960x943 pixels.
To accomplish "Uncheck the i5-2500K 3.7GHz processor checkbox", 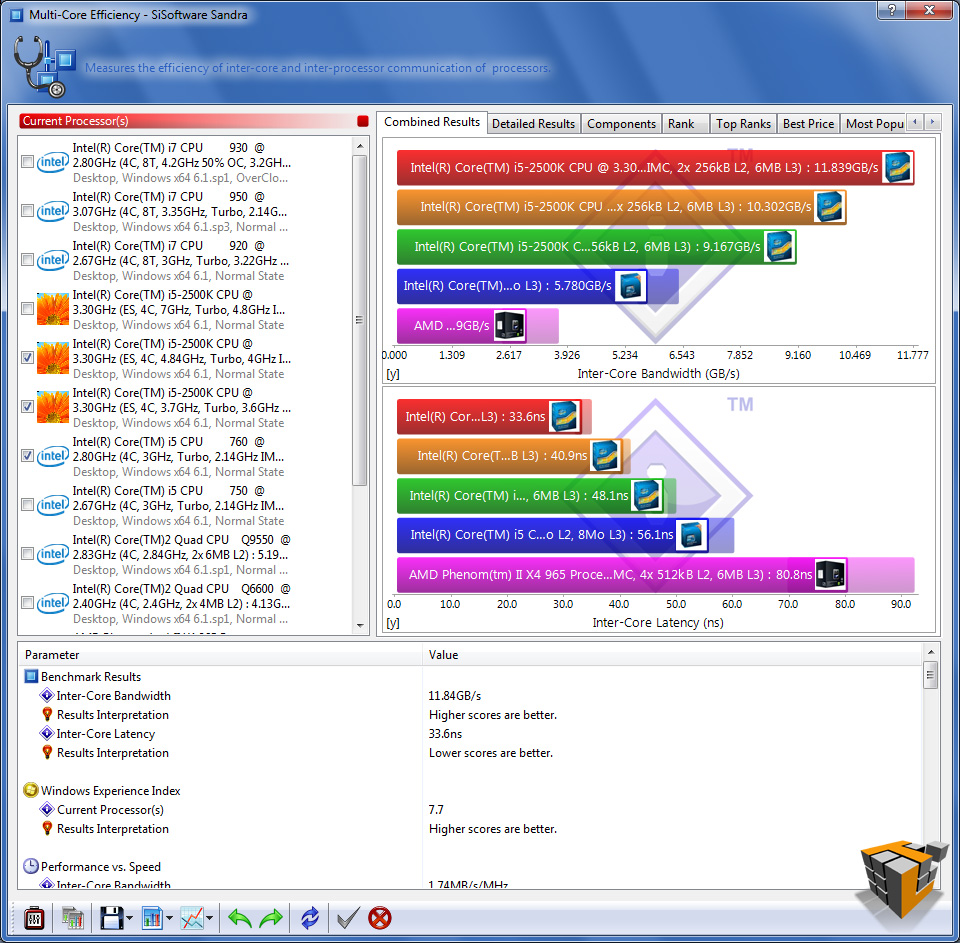I will pos(27,407).
